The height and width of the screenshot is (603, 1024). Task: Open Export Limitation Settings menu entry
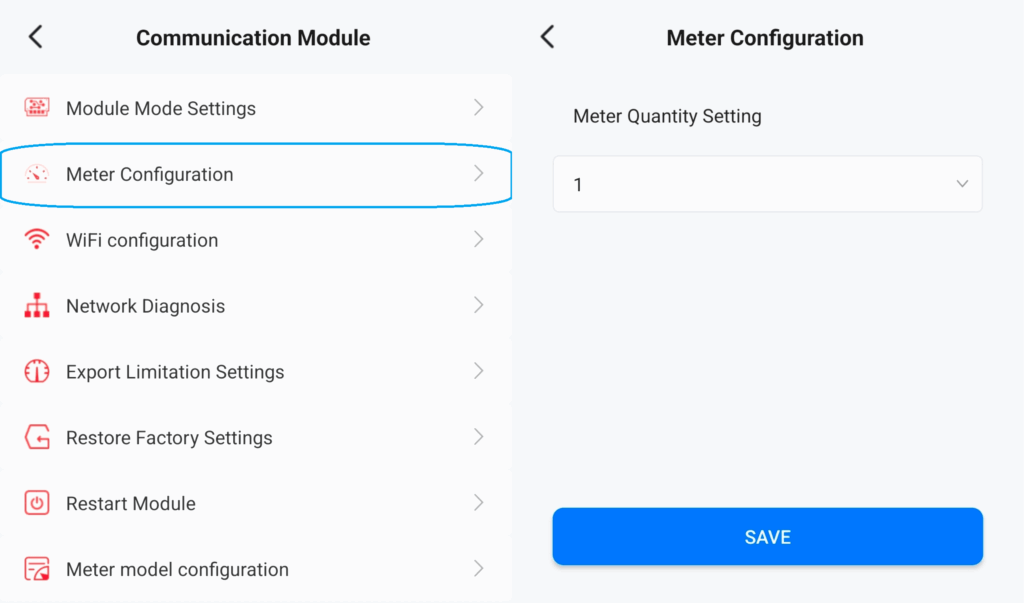pyautogui.click(x=175, y=372)
